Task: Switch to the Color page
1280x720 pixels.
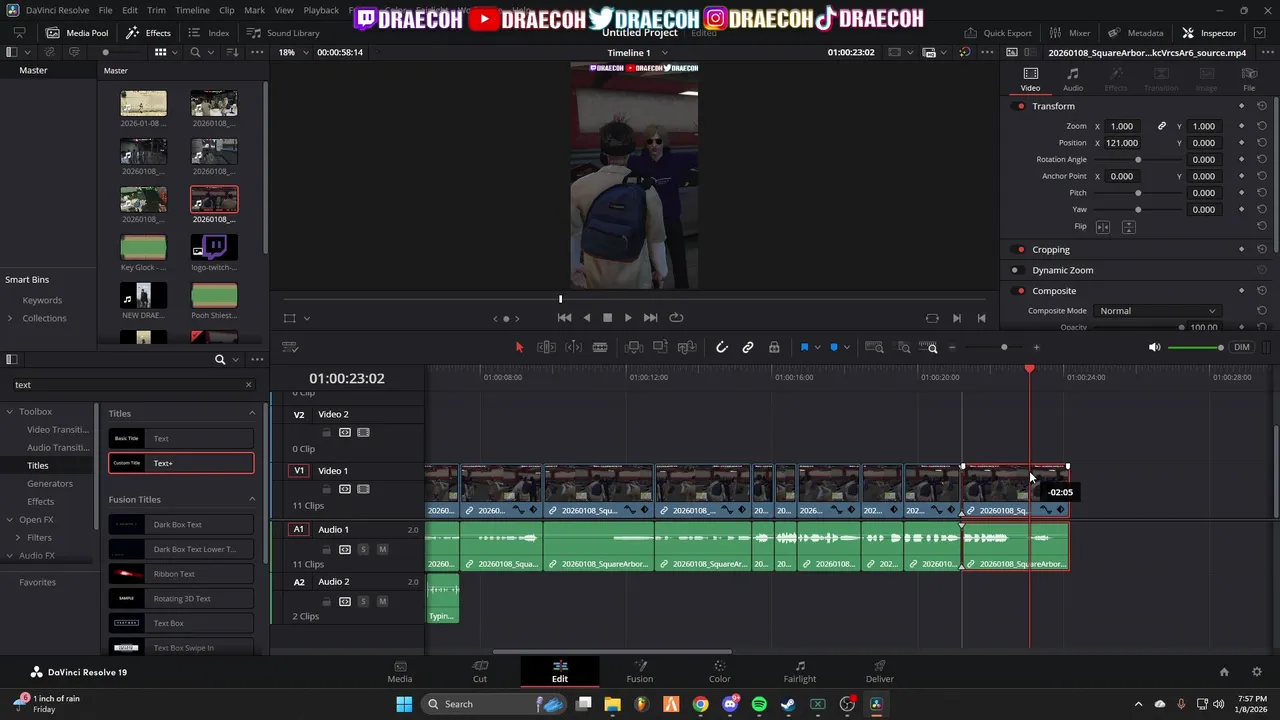Action: pyautogui.click(x=720, y=671)
